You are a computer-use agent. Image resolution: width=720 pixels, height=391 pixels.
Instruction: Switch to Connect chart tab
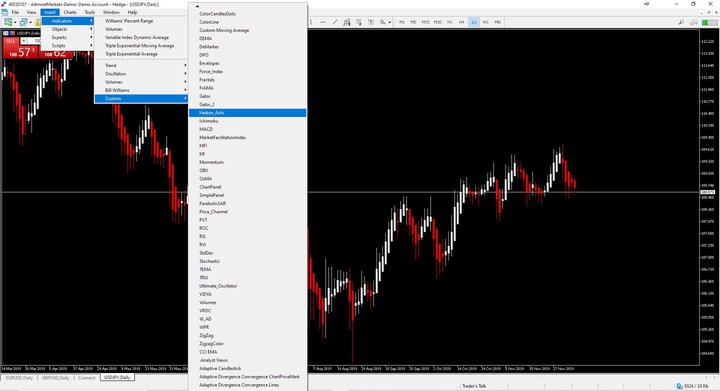[87, 378]
